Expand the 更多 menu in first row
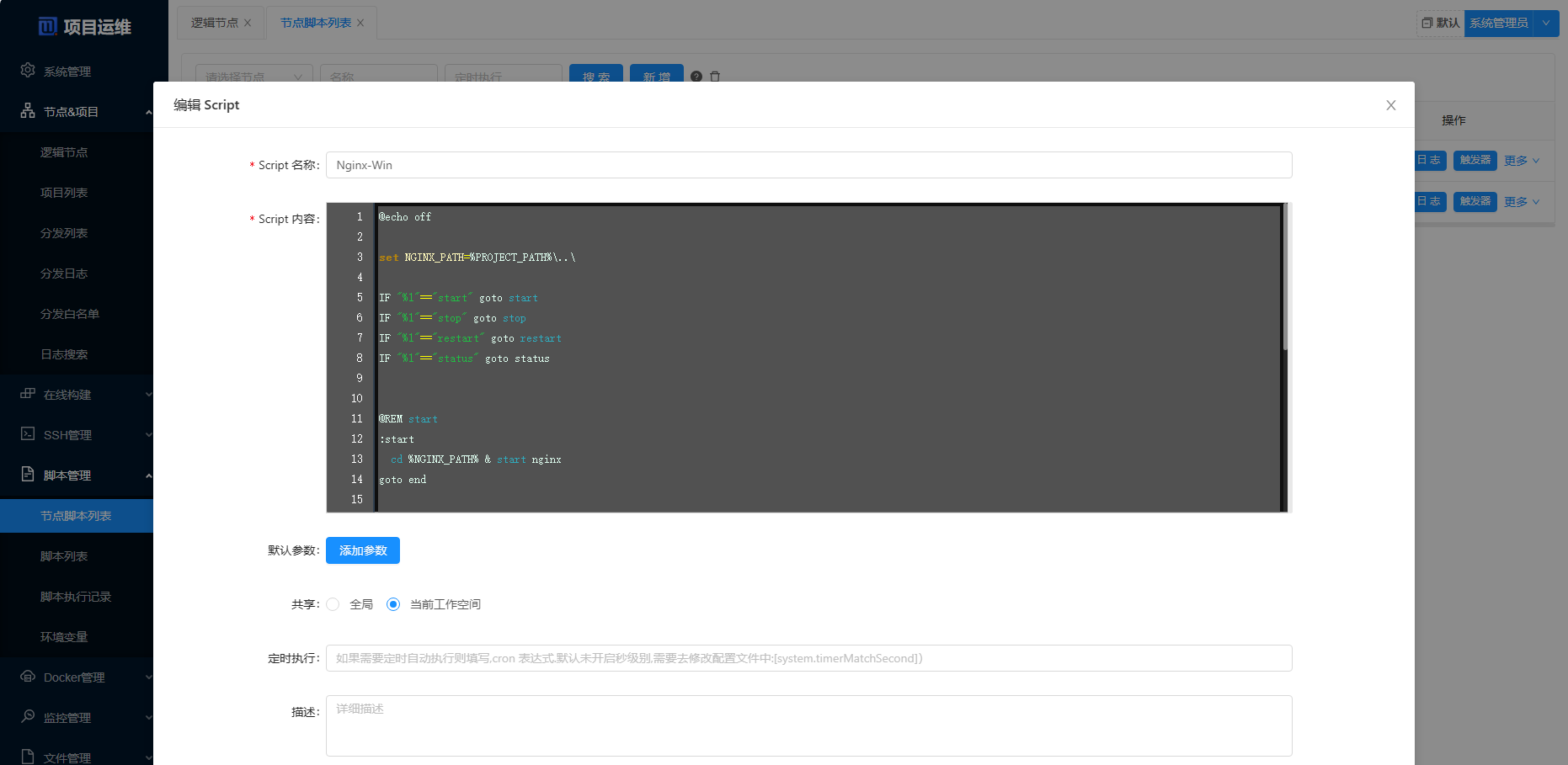The width and height of the screenshot is (1568, 765). (x=1522, y=161)
